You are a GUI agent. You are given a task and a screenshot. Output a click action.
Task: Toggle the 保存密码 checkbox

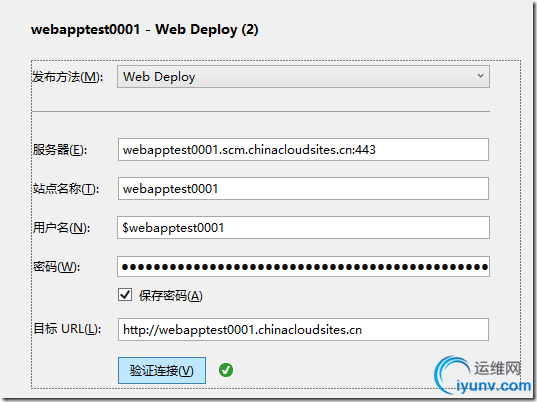tap(125, 295)
